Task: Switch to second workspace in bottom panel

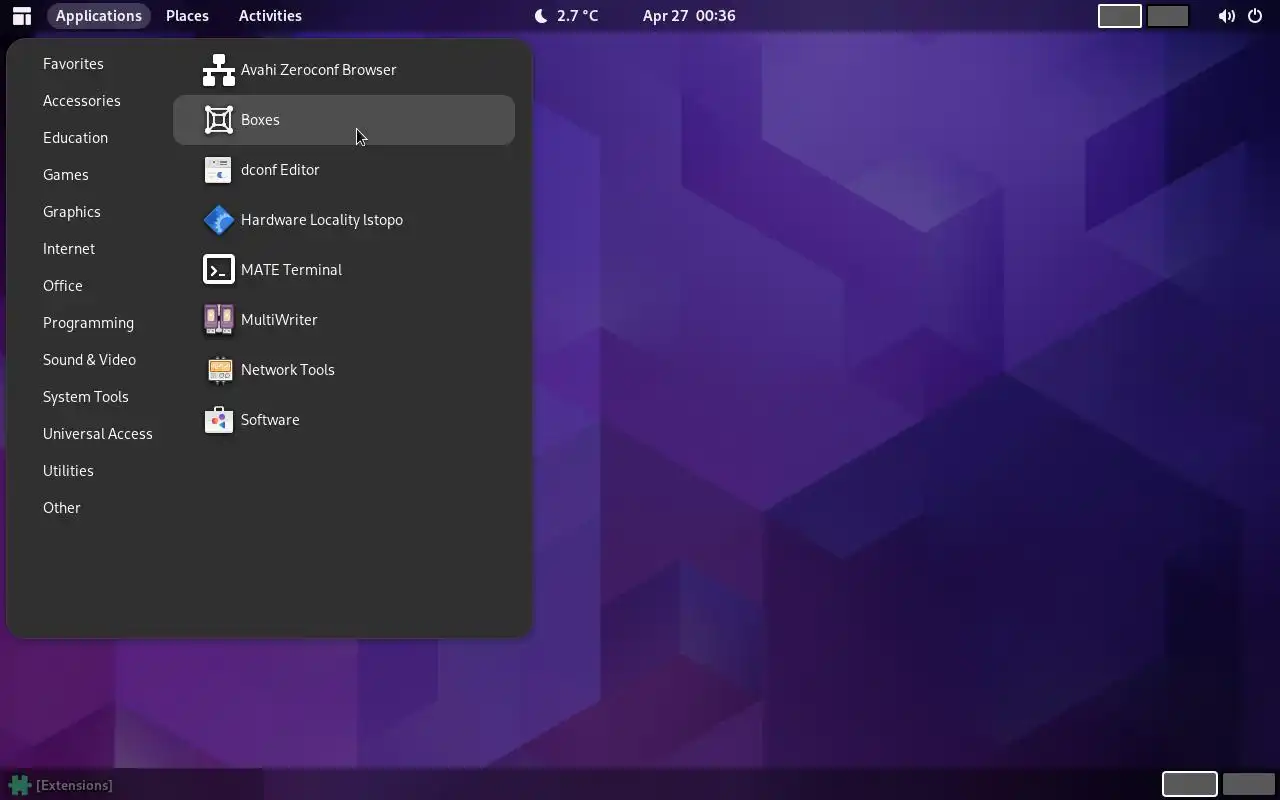Action: click(x=1249, y=785)
